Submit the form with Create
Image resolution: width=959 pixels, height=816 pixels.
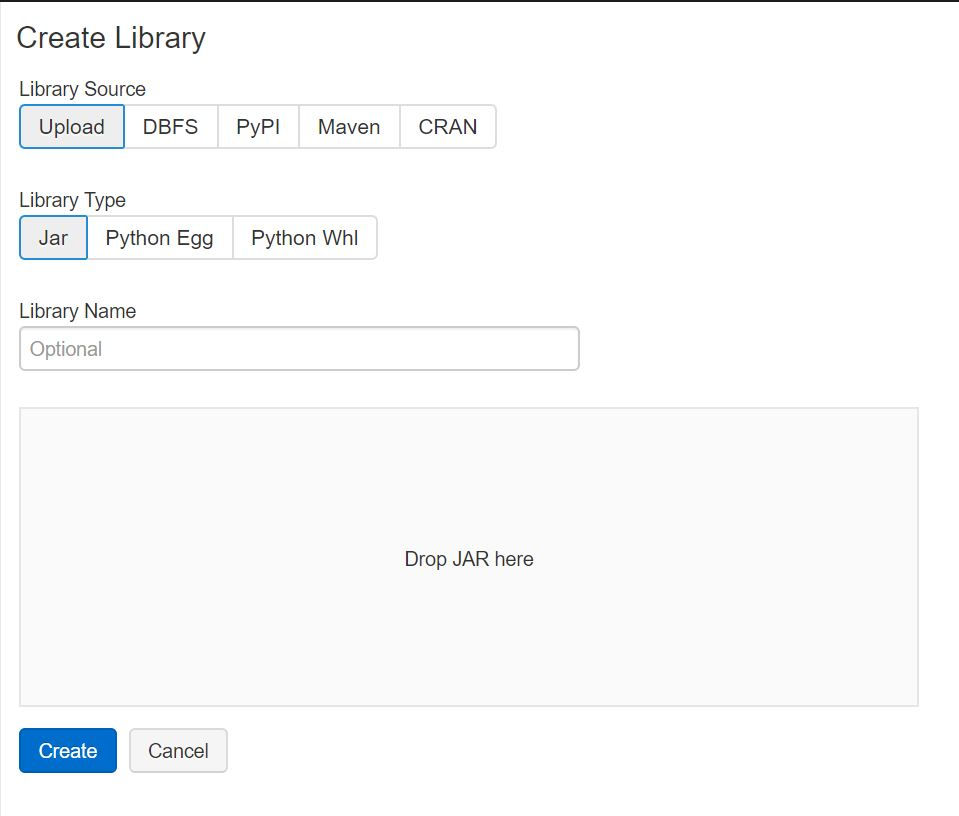tap(66, 750)
